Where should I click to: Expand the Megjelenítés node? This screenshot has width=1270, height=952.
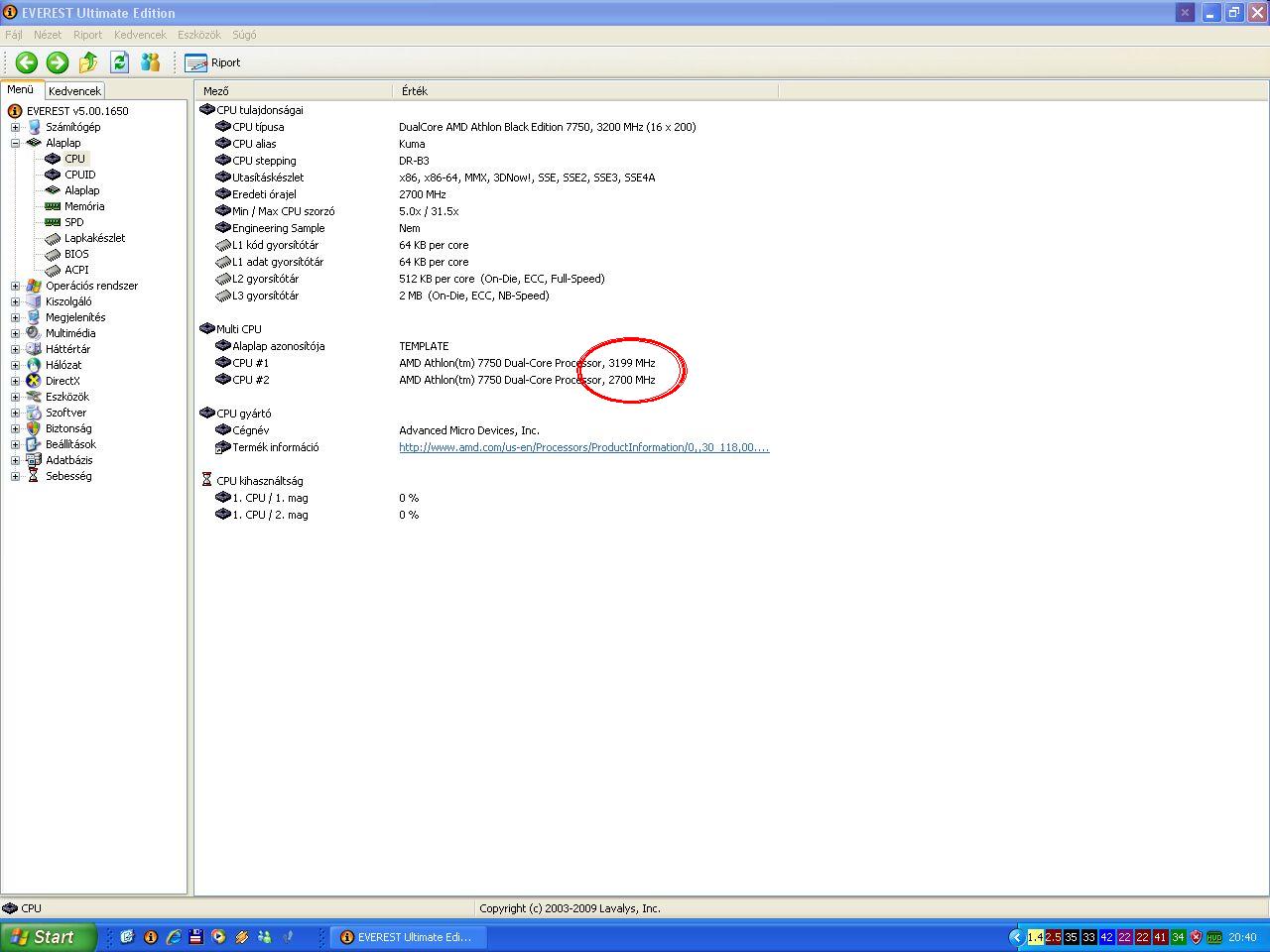coord(15,317)
